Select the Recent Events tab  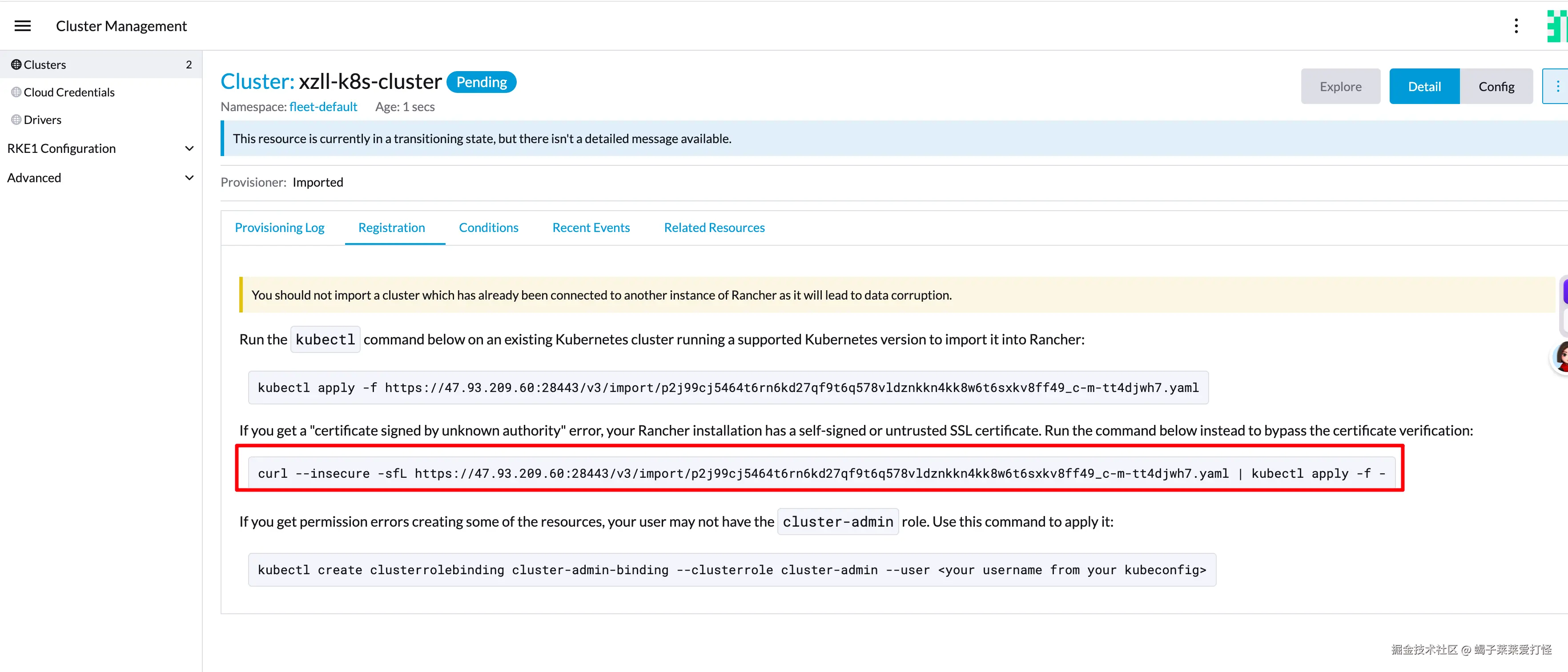(x=591, y=228)
